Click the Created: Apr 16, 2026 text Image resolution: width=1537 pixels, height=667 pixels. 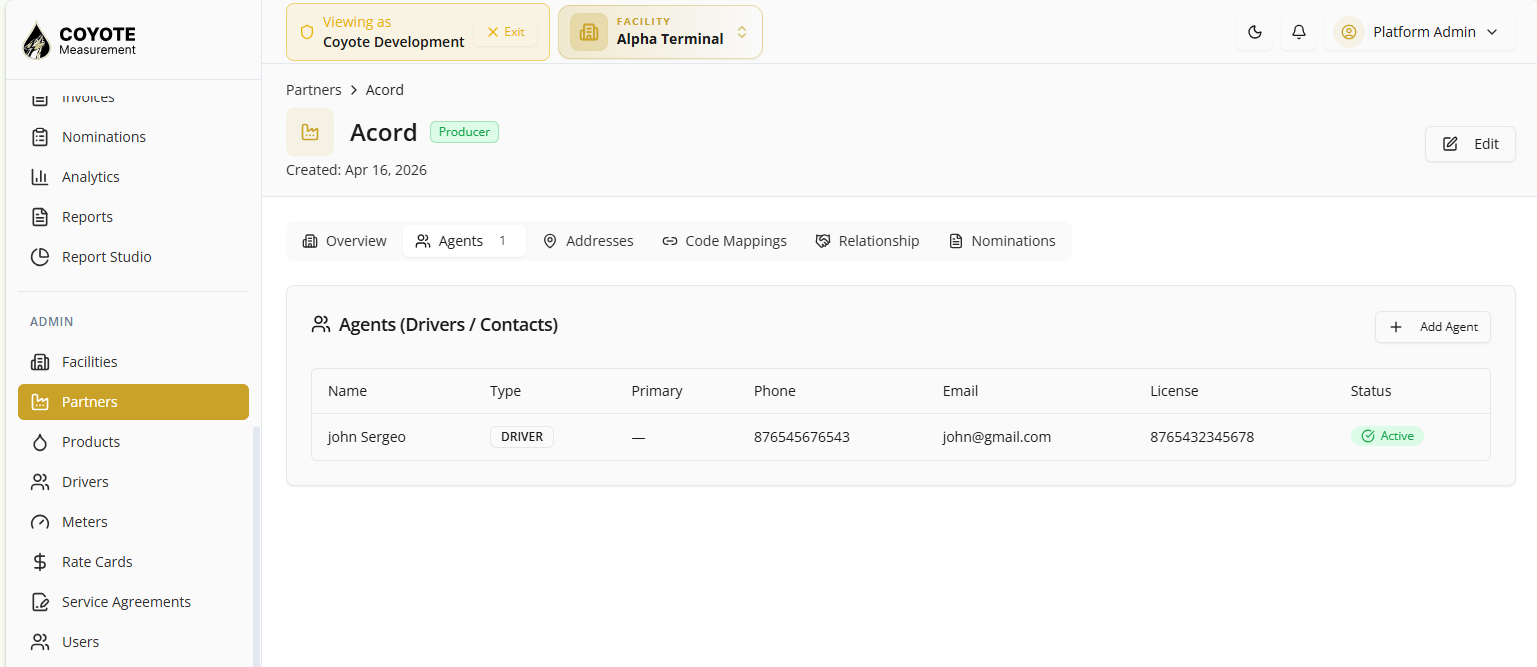356,170
